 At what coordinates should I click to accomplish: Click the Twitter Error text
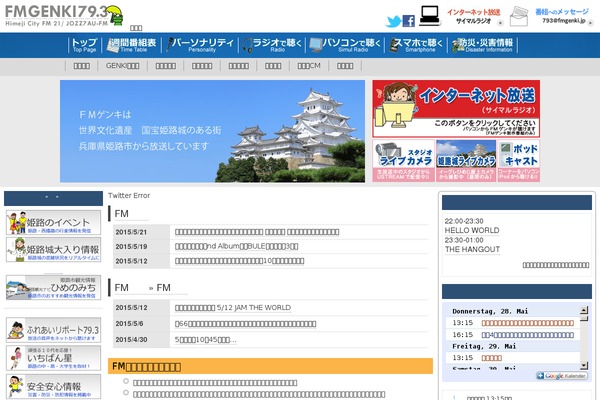pos(129,196)
